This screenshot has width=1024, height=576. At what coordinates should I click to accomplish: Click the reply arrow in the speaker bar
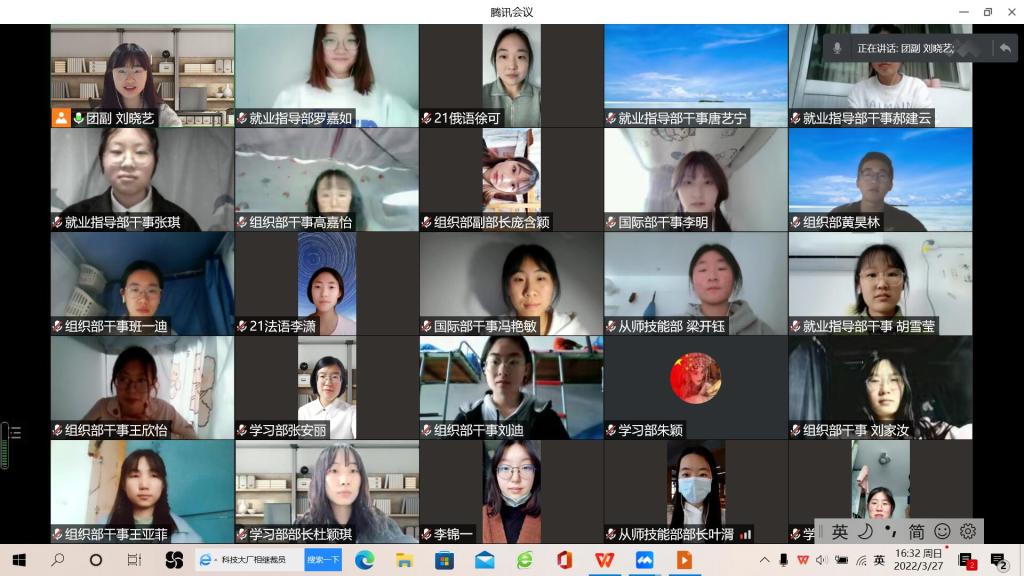1004,48
